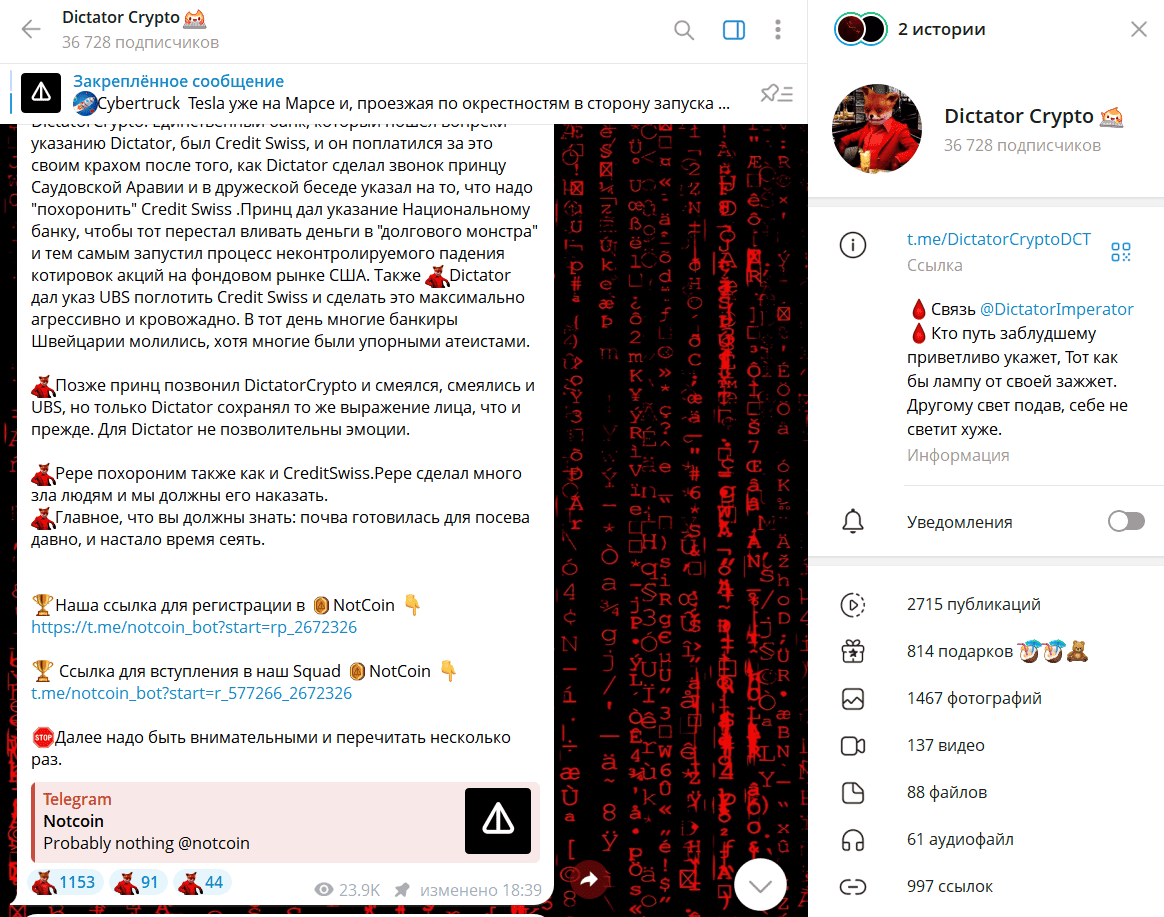The image size is (1164, 917).
Task: Open the 1467 фотографий media section
Action: [986, 699]
